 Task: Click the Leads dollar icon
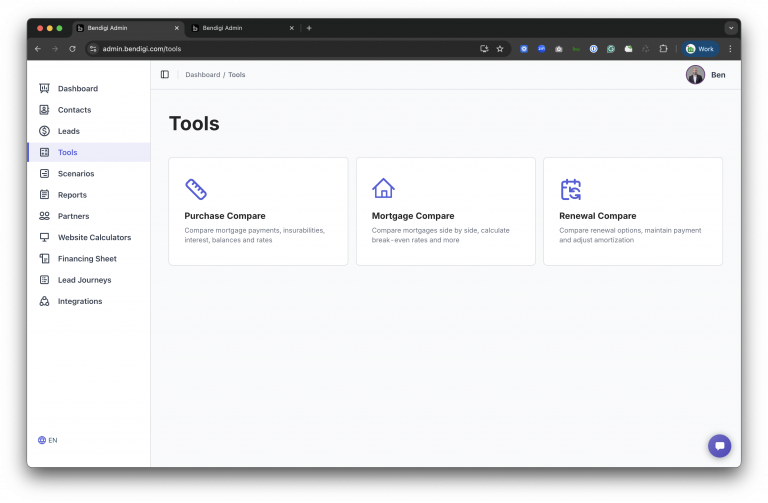point(44,131)
